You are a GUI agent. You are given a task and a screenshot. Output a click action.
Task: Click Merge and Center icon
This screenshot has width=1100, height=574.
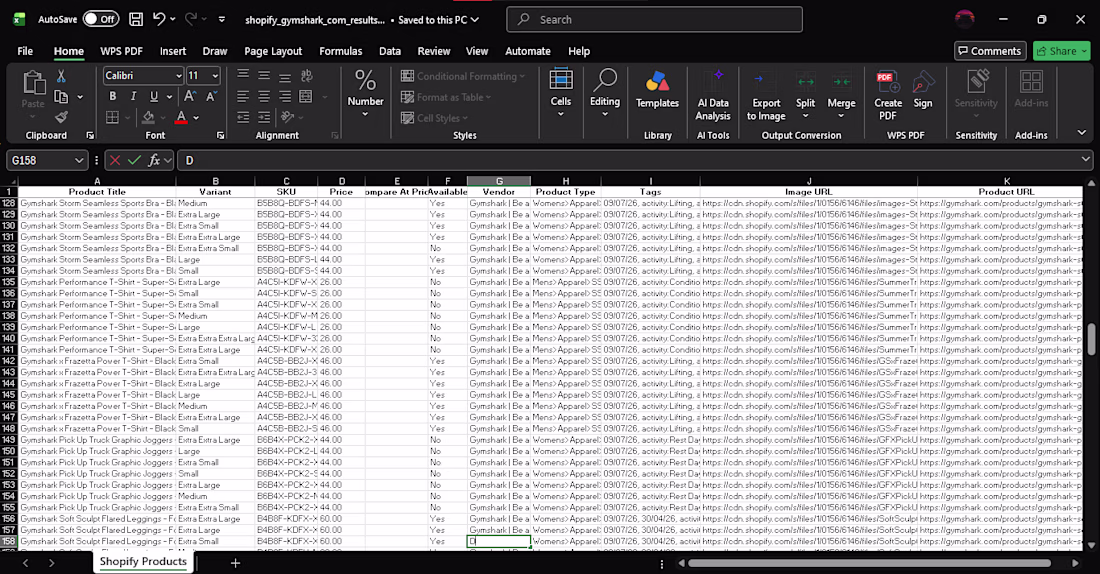coord(306,96)
